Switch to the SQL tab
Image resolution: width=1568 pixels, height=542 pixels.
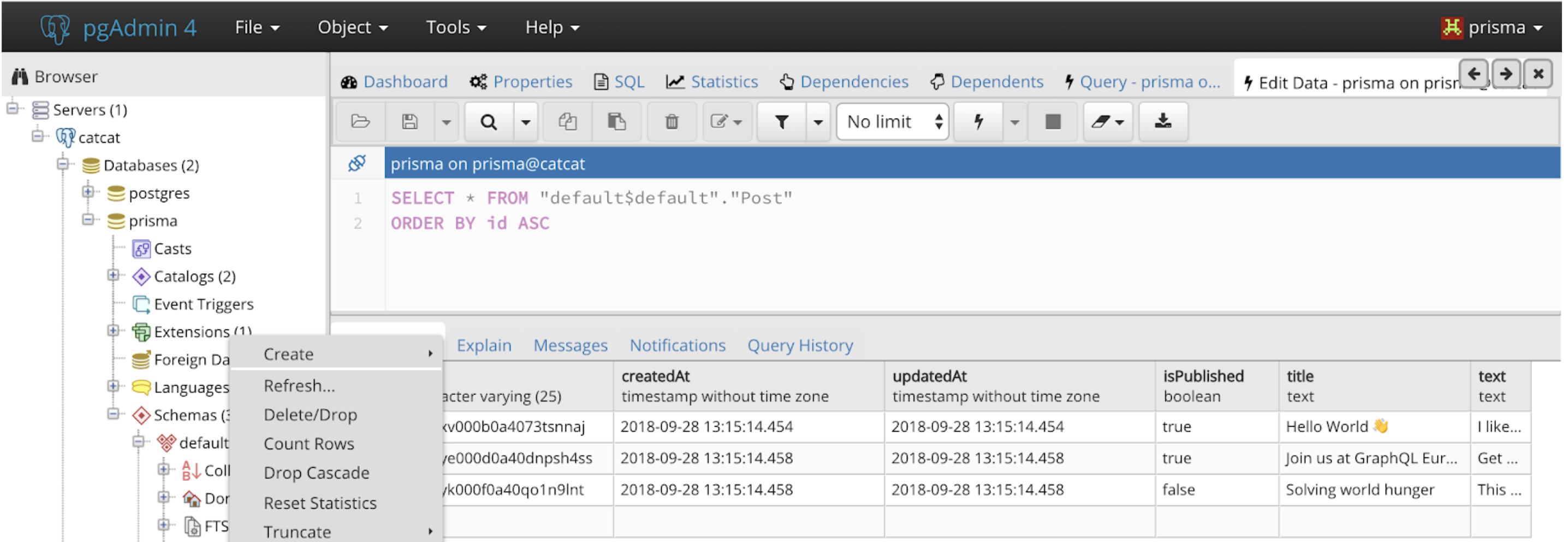(x=619, y=81)
